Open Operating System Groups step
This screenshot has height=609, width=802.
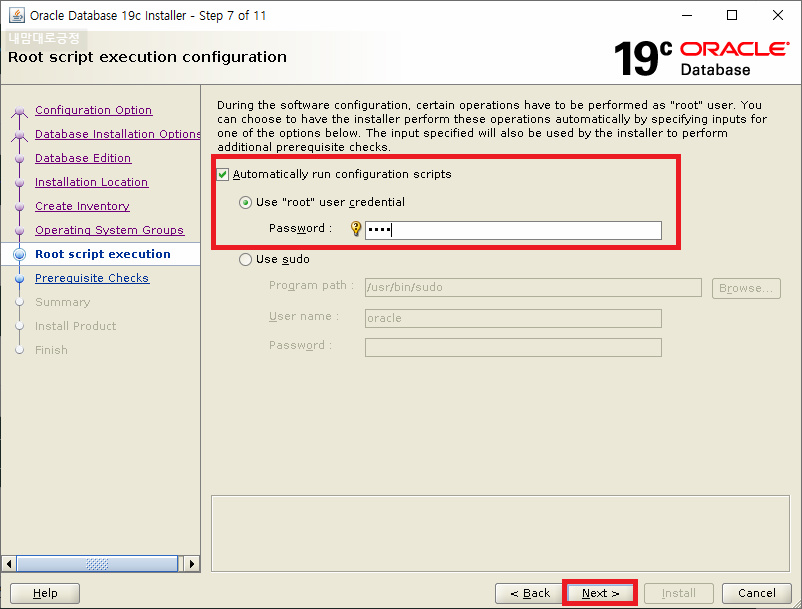[109, 230]
